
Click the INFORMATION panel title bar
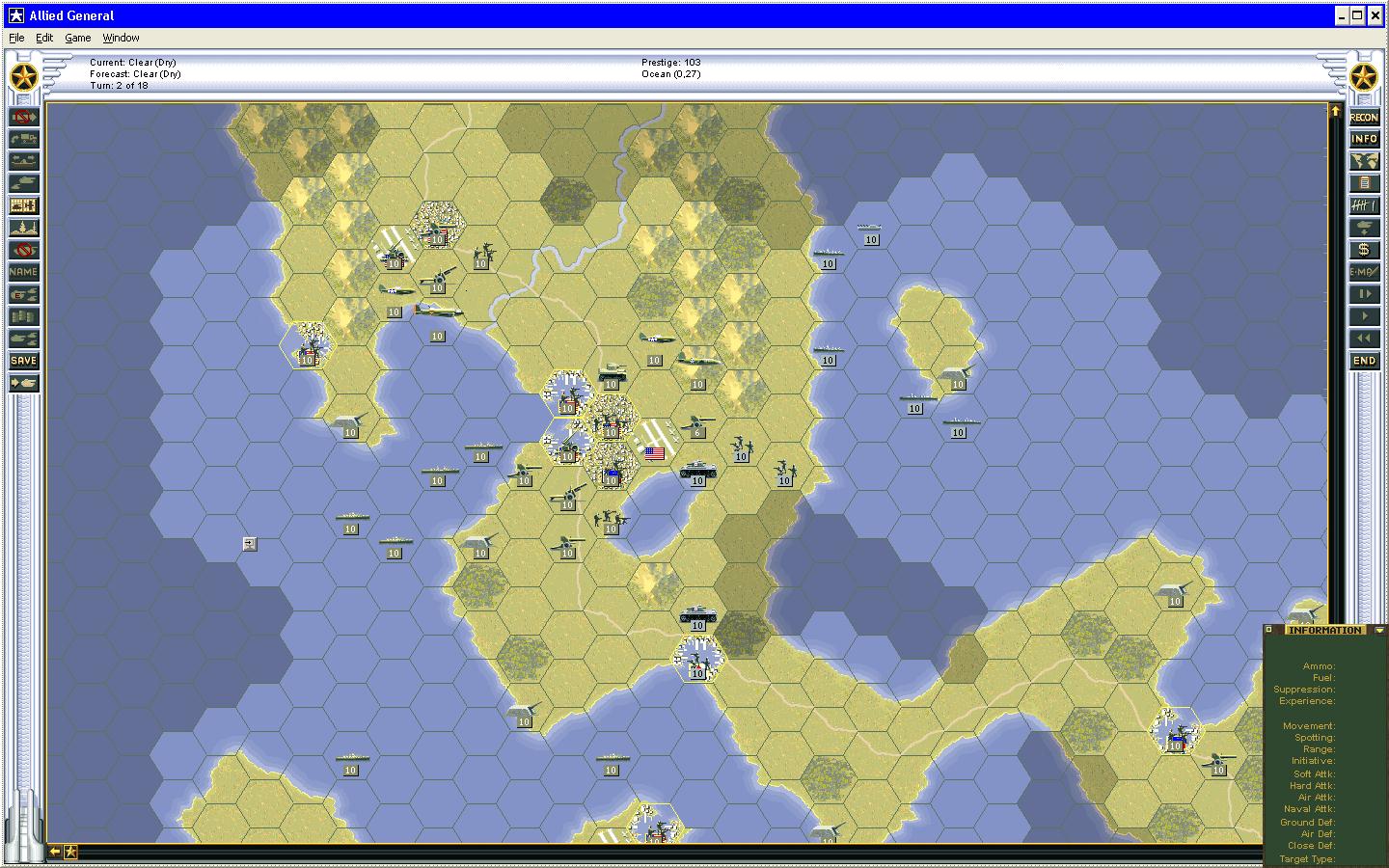click(1324, 630)
